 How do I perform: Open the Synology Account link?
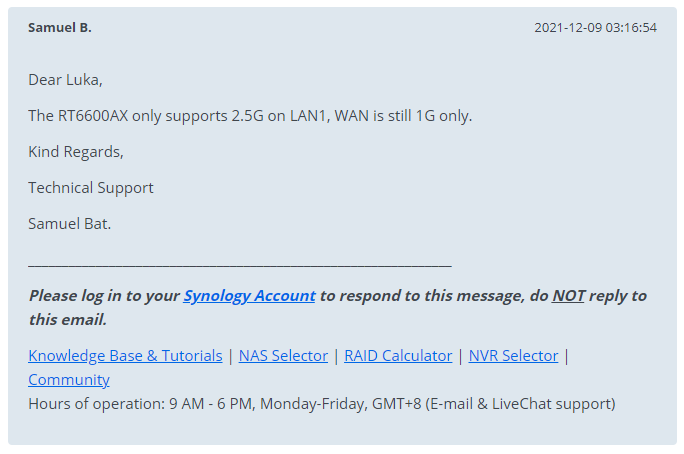pos(249,296)
